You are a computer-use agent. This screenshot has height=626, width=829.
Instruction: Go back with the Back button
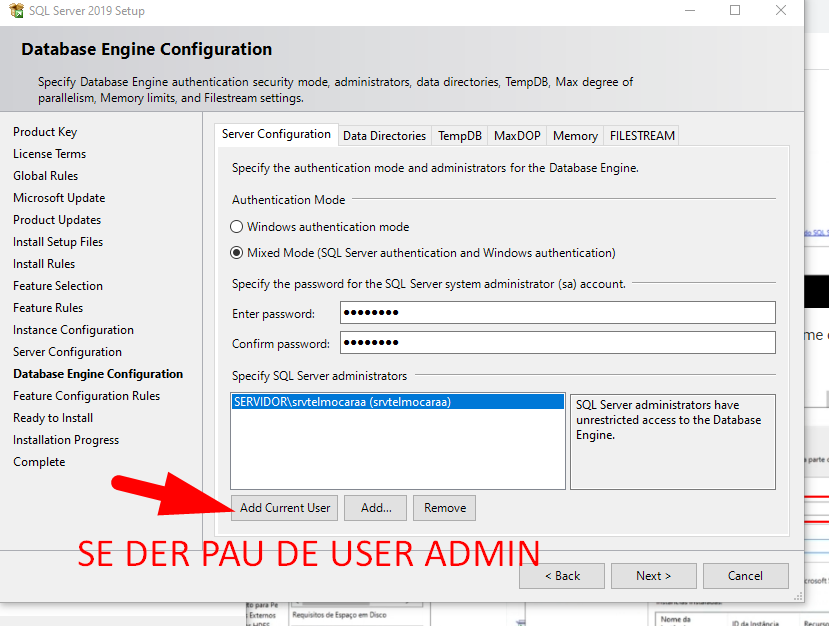pyautogui.click(x=561, y=576)
